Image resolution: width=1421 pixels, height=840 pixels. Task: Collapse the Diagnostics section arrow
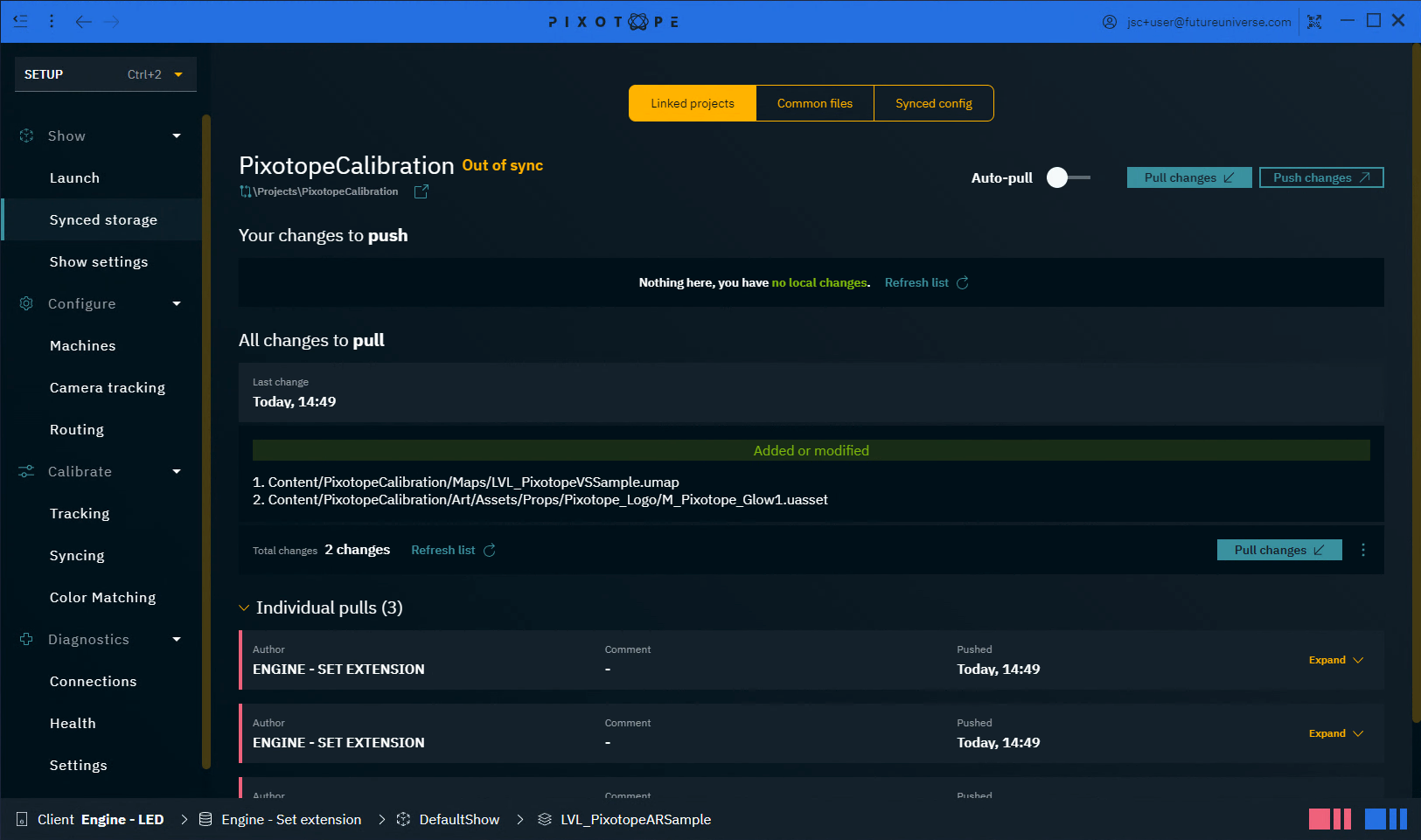click(177, 639)
